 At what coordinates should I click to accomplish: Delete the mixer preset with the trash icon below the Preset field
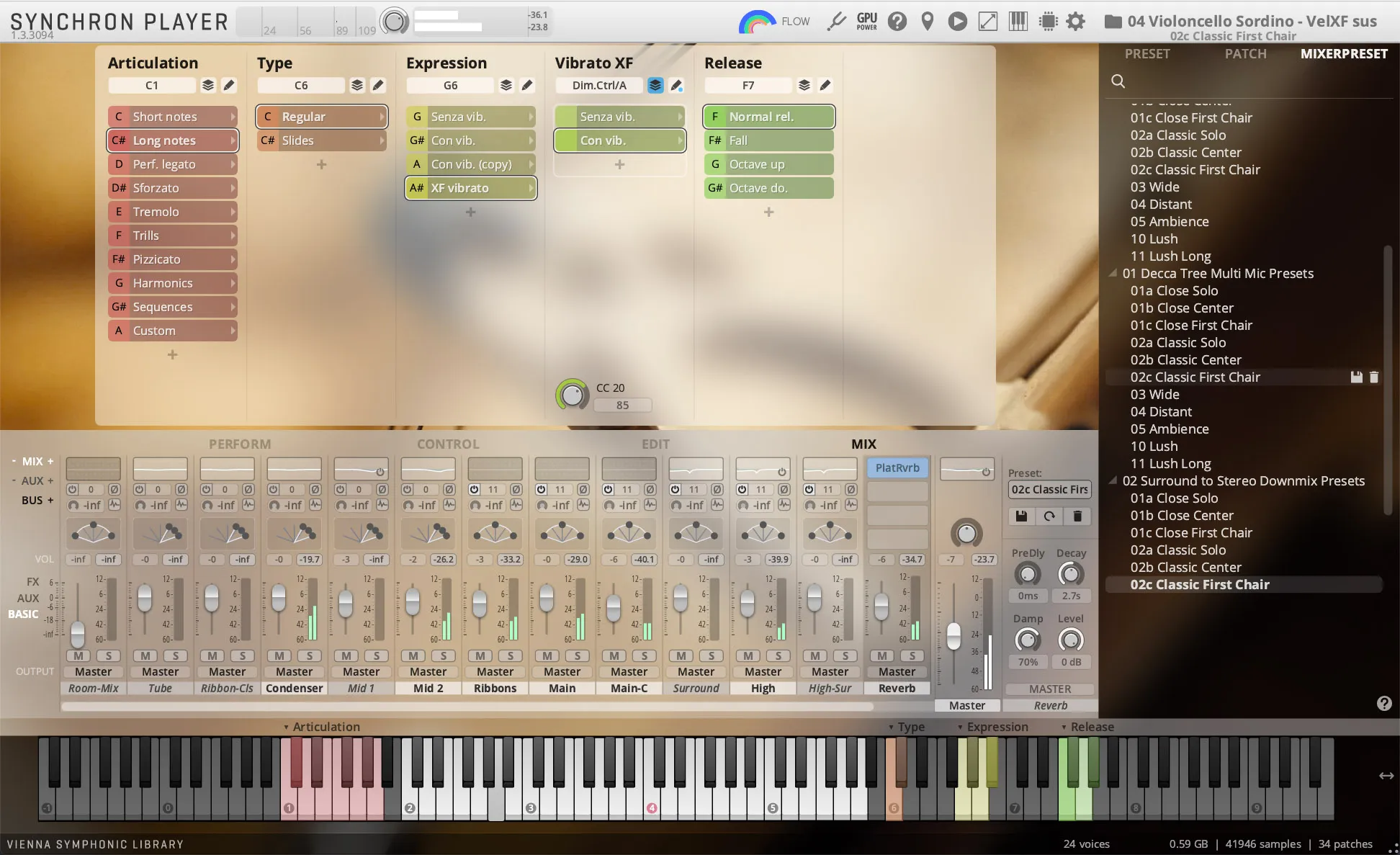pos(1077,516)
